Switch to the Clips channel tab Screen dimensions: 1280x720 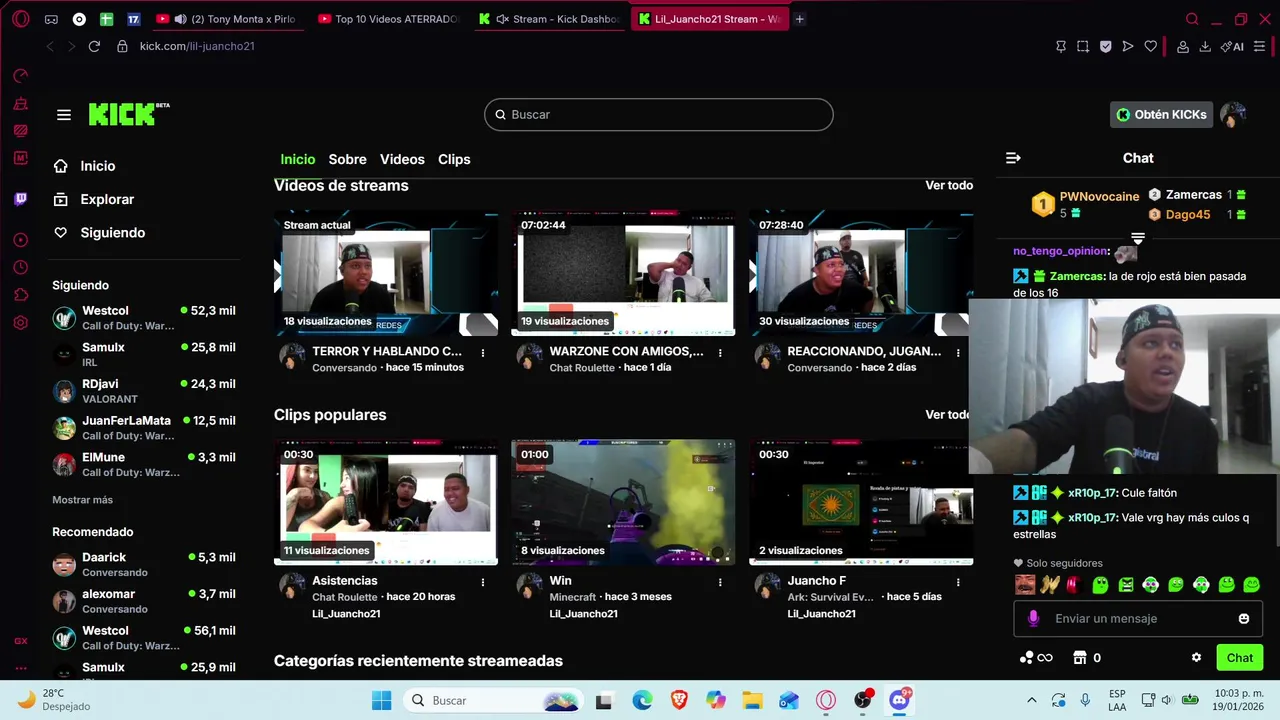point(454,159)
